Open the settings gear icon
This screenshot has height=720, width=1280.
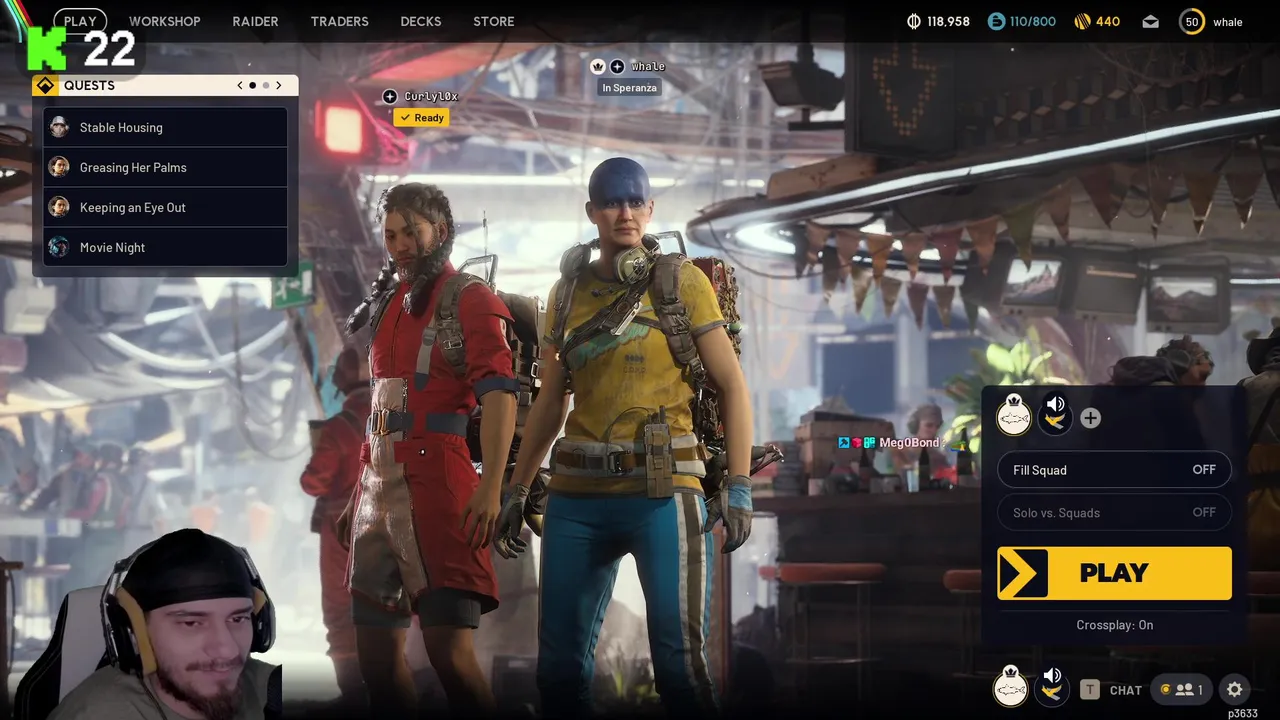pos(1235,690)
